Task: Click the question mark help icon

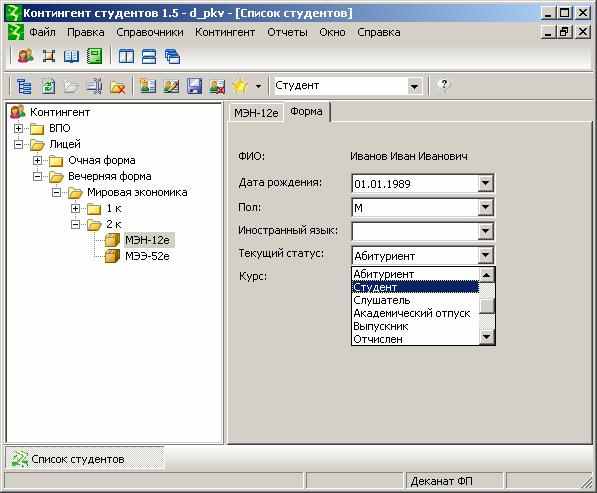Action: 444,84
